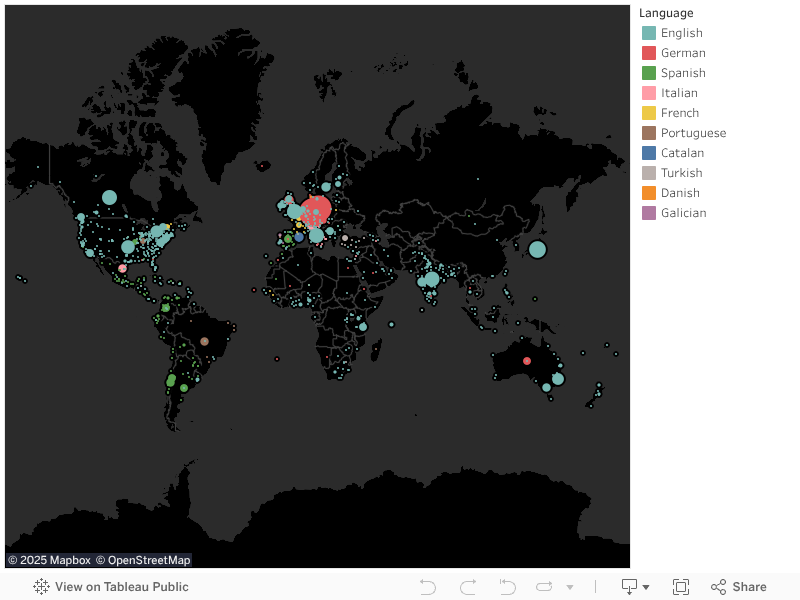Screen dimensions: 800x600
Task: Select Galician in the legend
Action: tap(683, 213)
